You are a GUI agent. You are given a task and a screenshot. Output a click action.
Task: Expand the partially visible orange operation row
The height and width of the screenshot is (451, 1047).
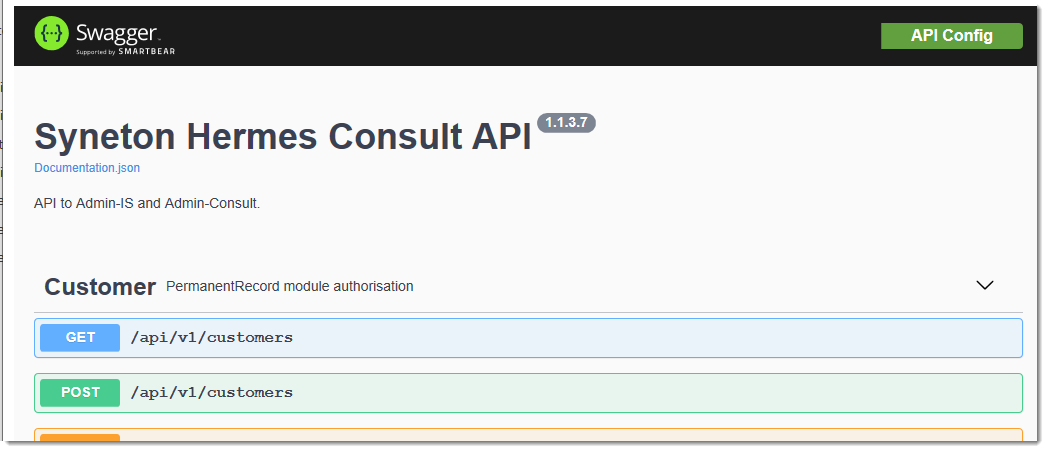[x=528, y=435]
